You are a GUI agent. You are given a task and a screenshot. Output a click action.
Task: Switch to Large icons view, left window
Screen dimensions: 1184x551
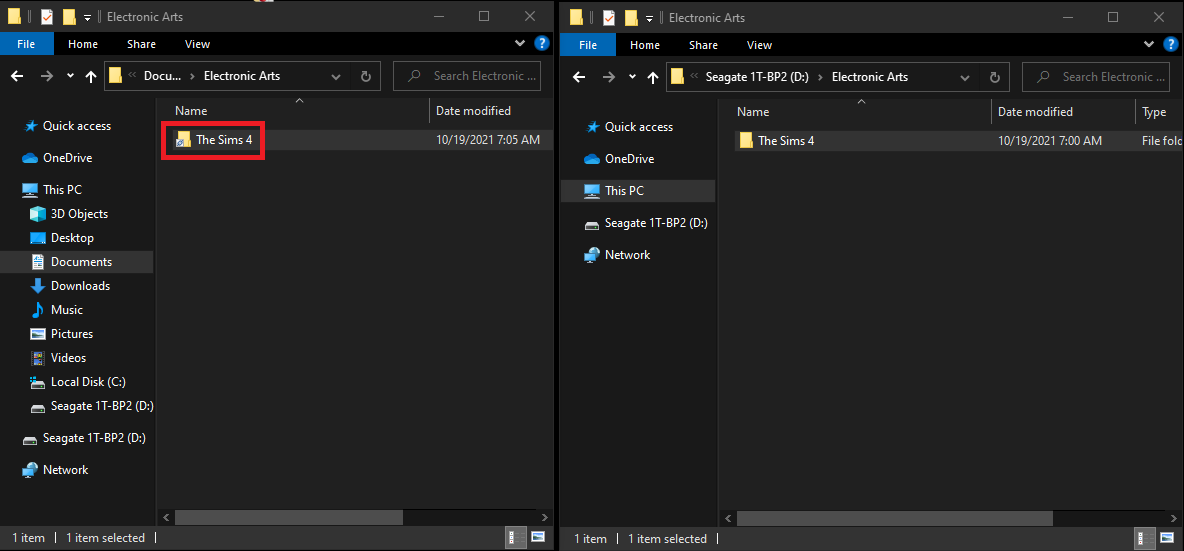point(538,537)
